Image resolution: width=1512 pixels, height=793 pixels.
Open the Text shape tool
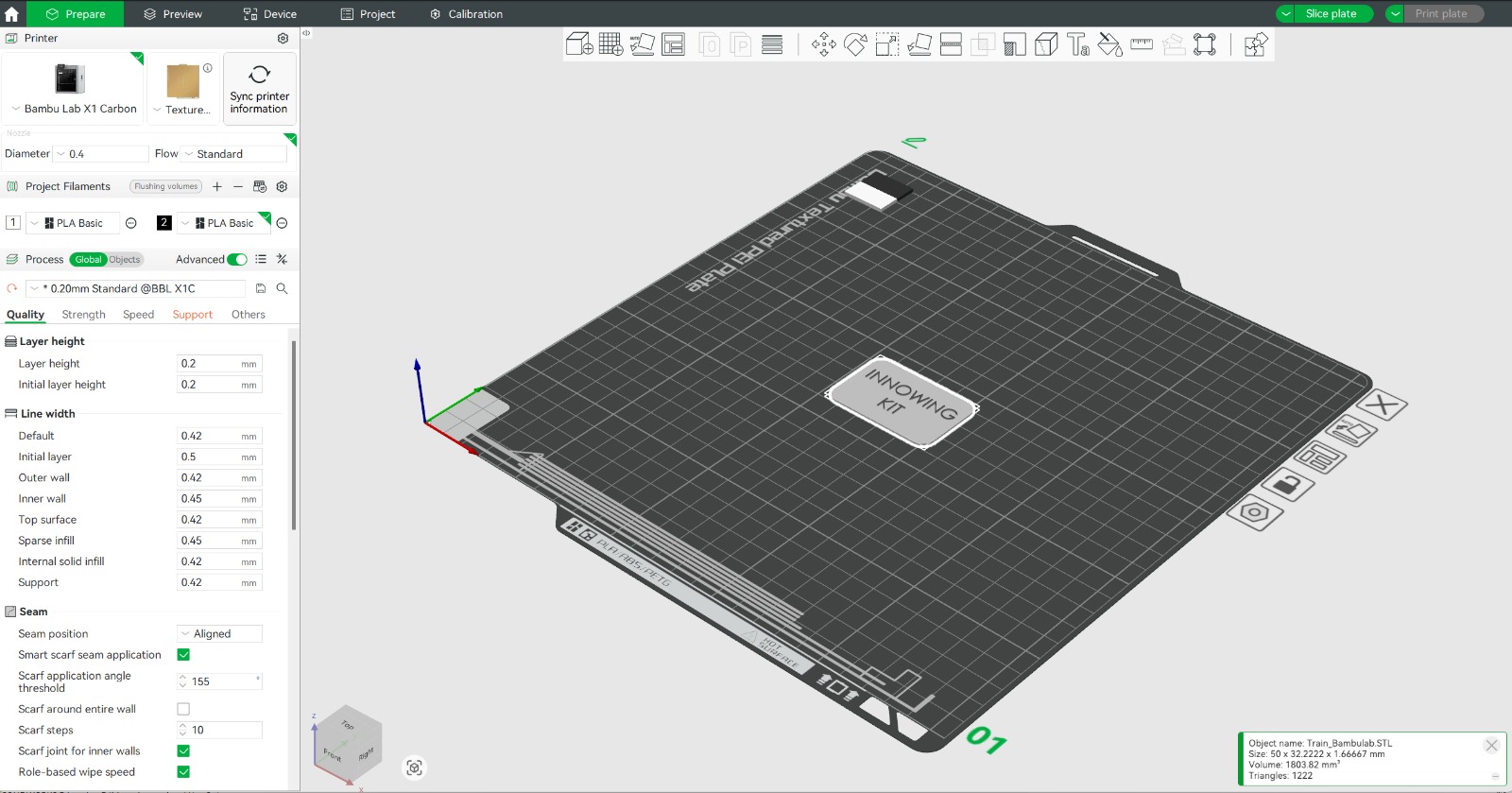(x=1078, y=44)
